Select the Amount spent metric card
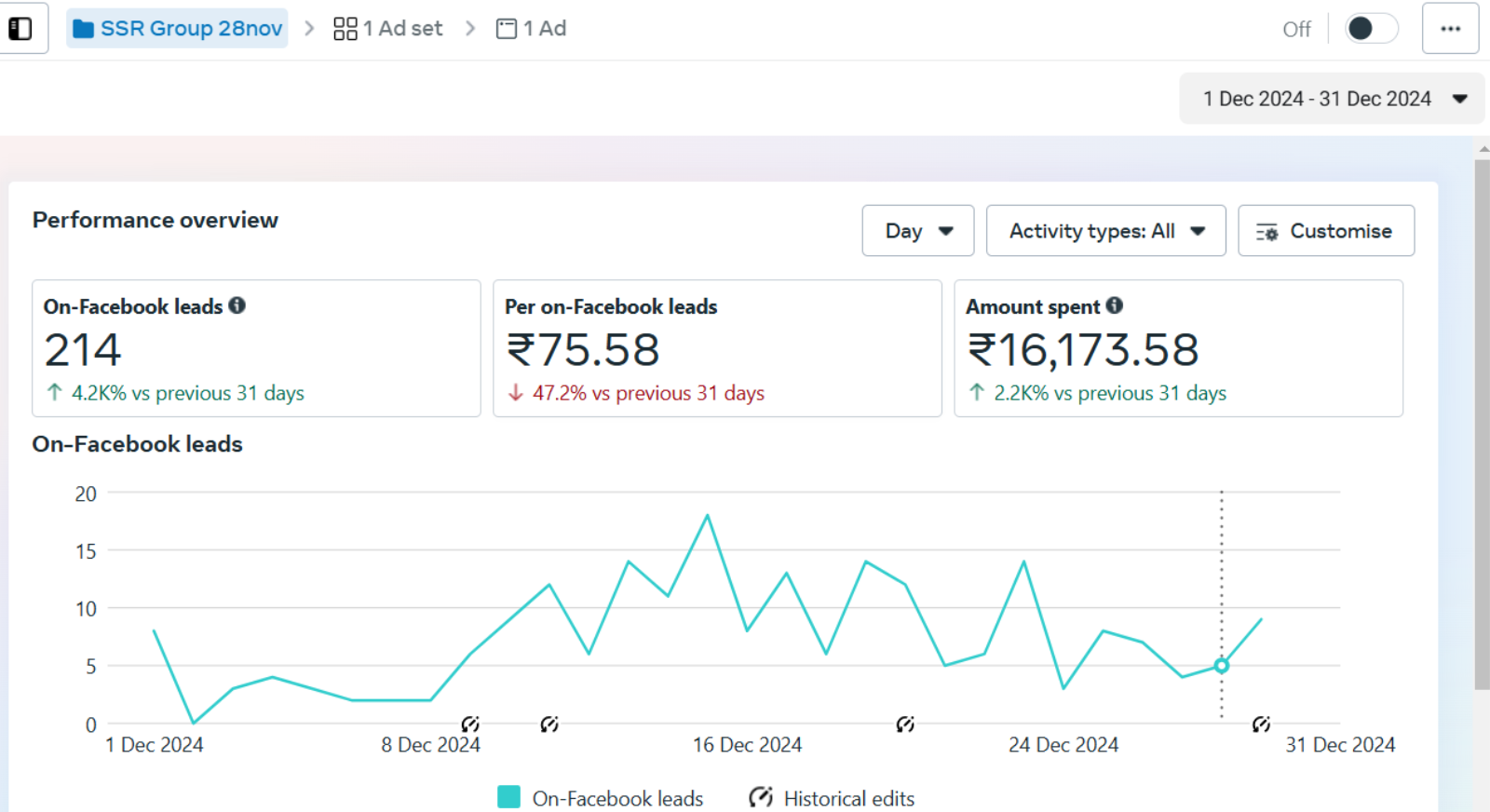Image resolution: width=1490 pixels, height=812 pixels. [1177, 348]
